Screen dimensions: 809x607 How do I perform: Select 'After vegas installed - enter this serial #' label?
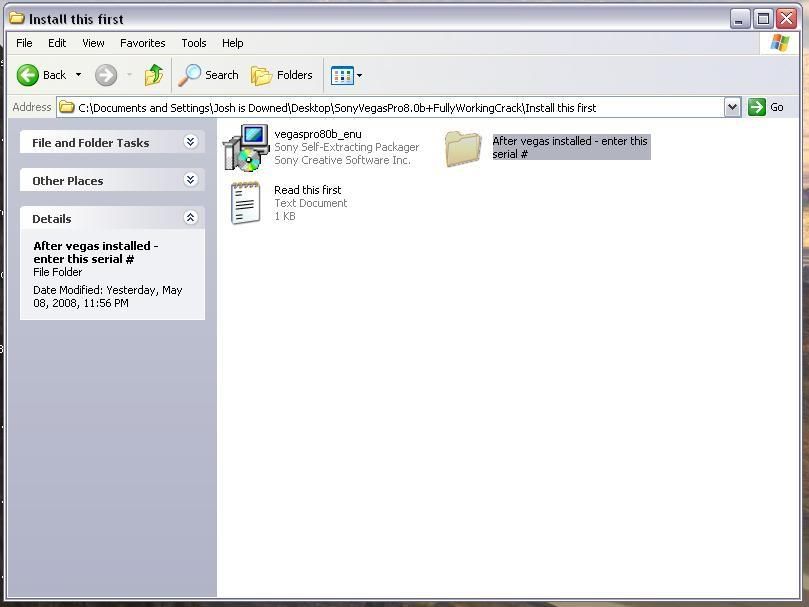[x=571, y=147]
